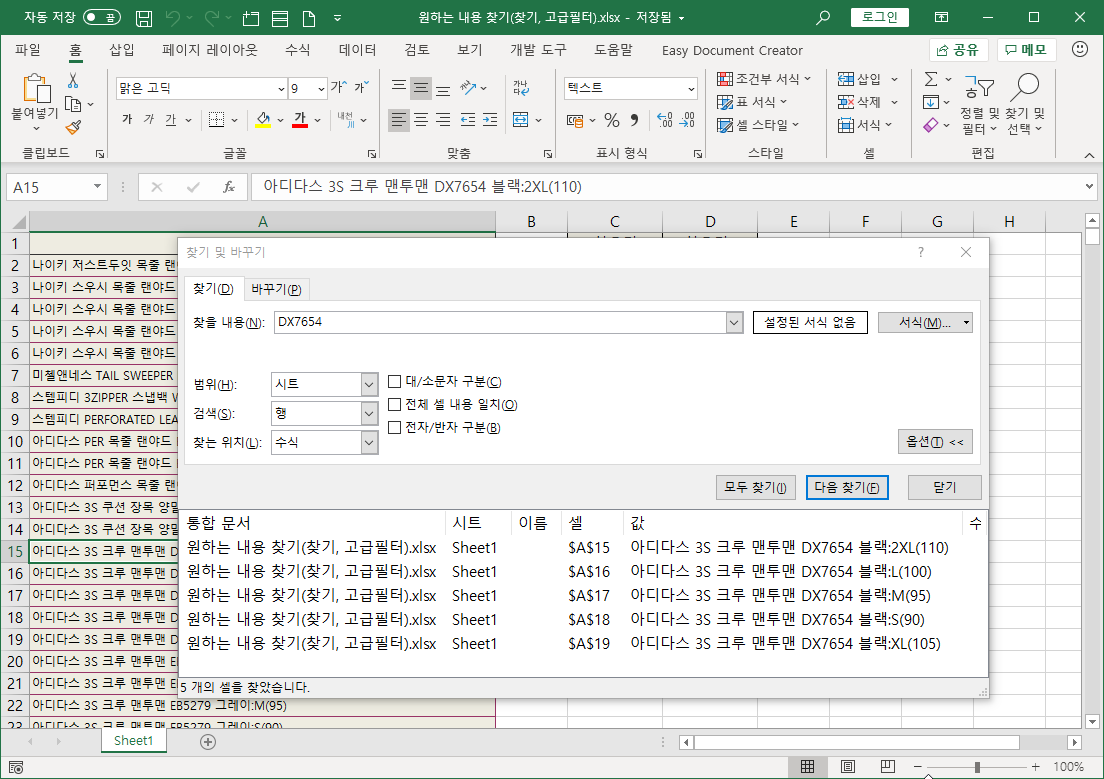Click 모두 찾기 button
The image size is (1104, 779).
pyautogui.click(x=755, y=487)
